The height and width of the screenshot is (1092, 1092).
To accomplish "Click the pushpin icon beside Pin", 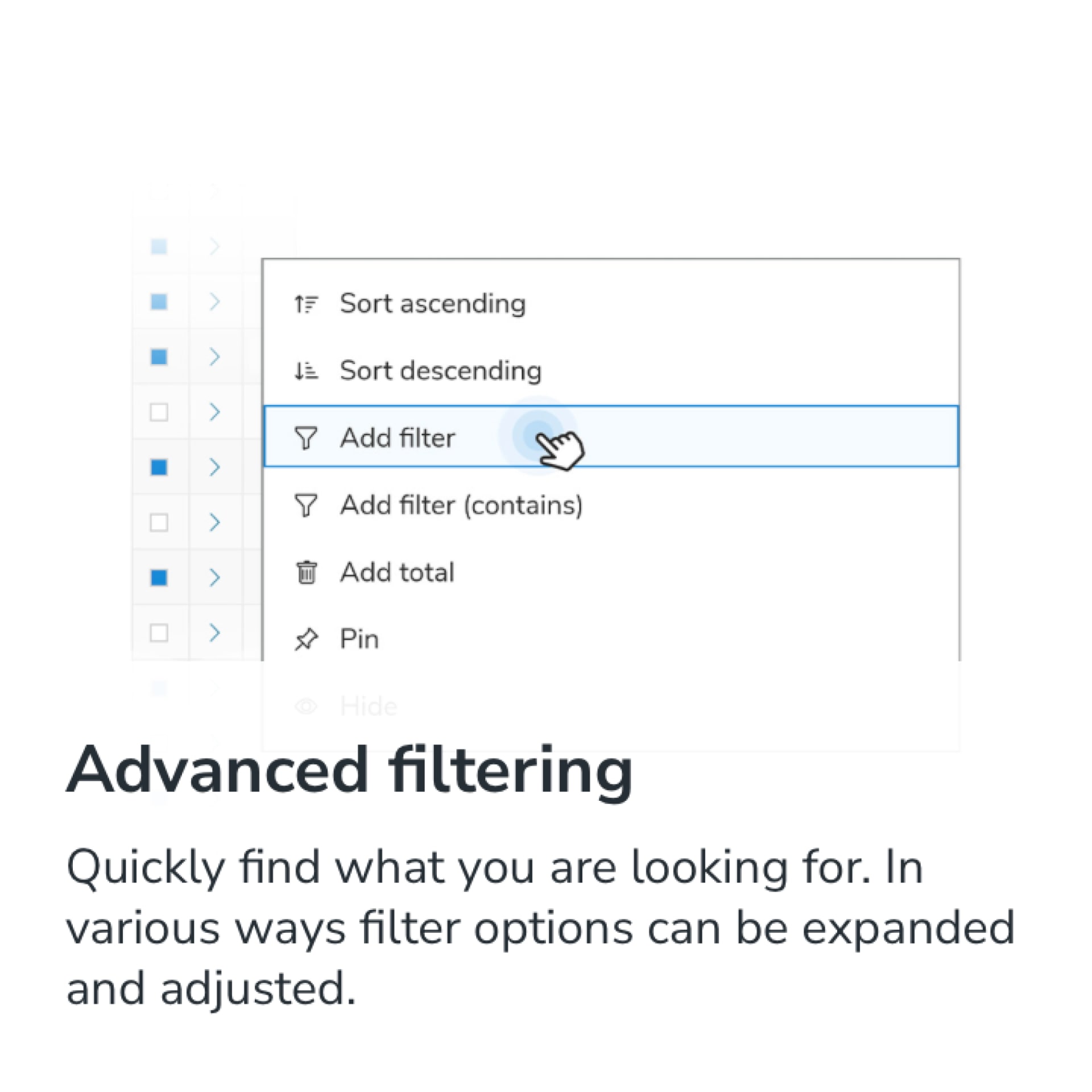I will click(x=306, y=639).
